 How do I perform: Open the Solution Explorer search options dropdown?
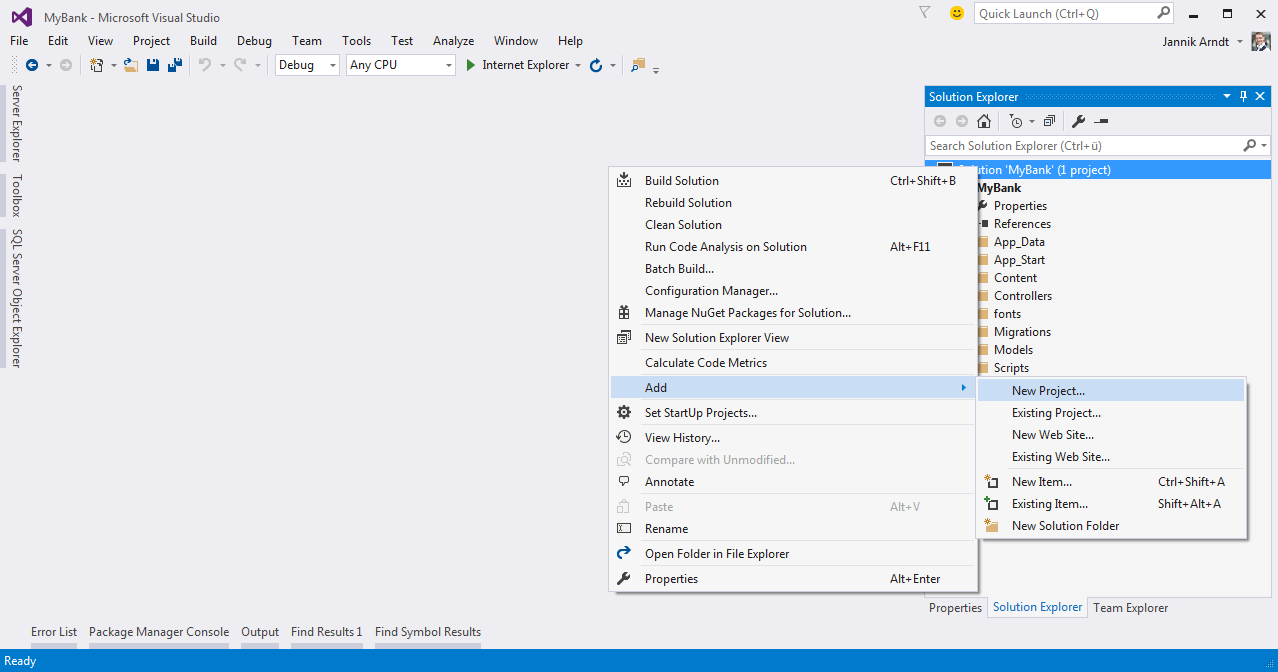click(1264, 146)
